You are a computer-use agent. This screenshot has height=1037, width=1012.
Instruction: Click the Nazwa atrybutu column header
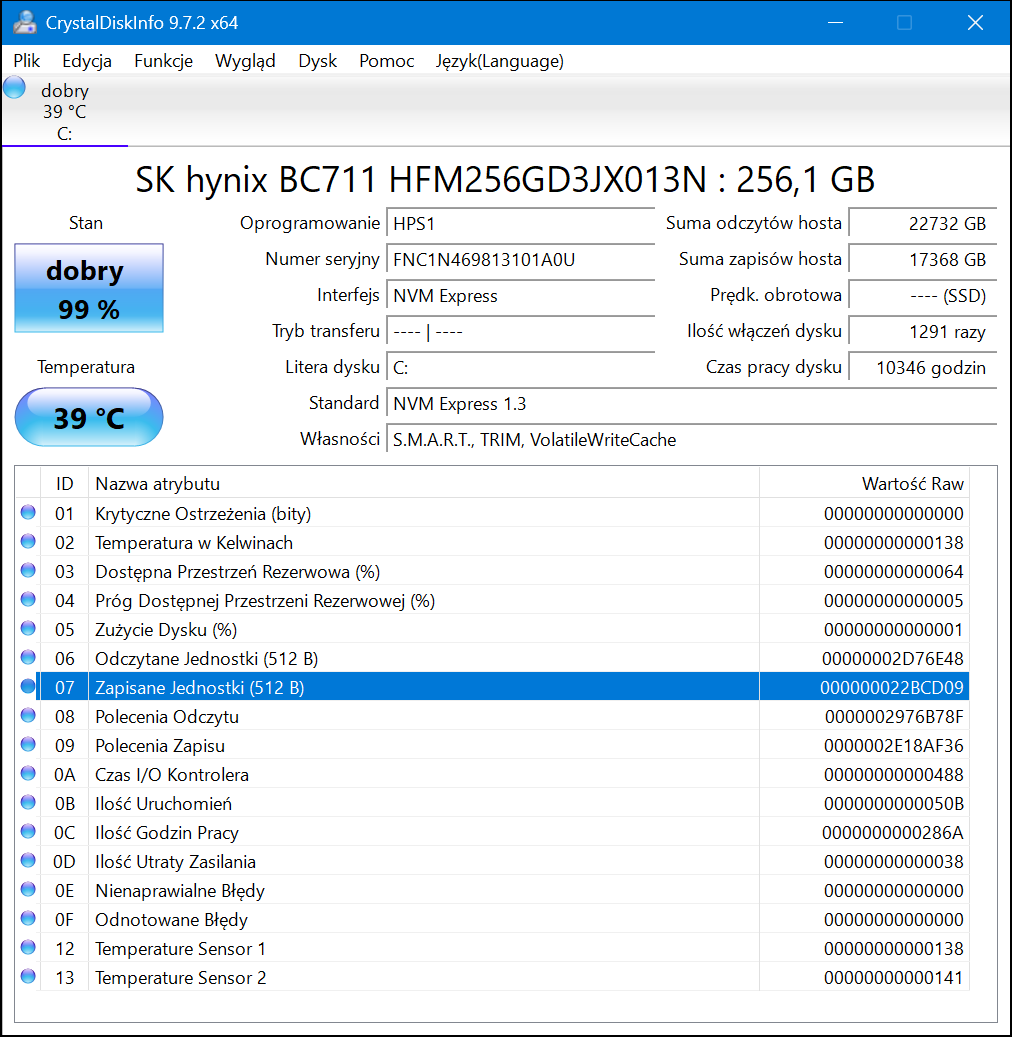coord(157,484)
